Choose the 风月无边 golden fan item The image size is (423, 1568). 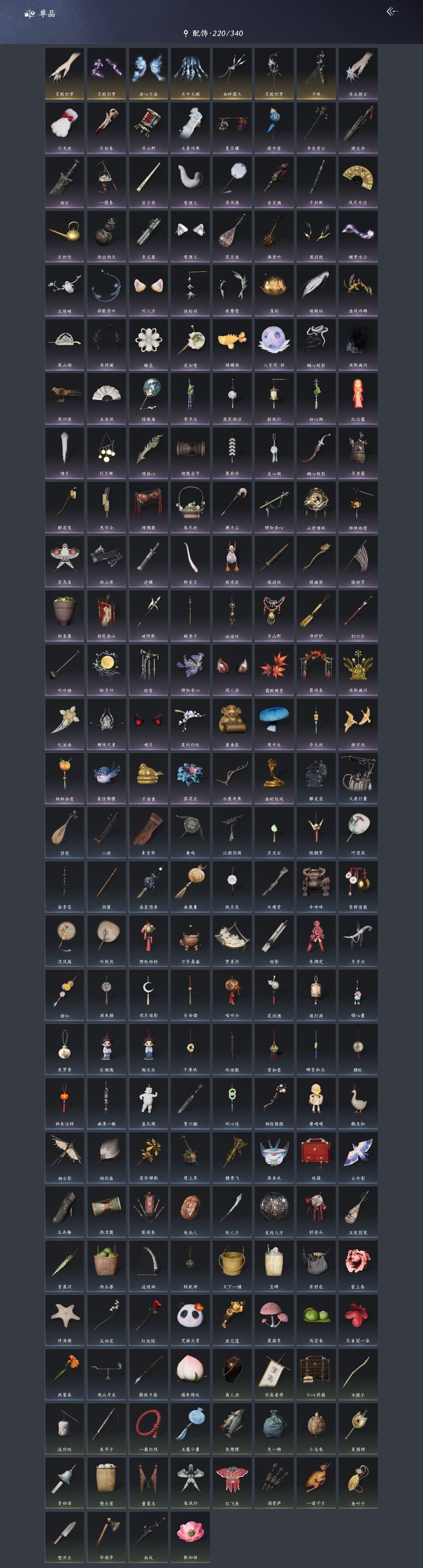[358, 182]
